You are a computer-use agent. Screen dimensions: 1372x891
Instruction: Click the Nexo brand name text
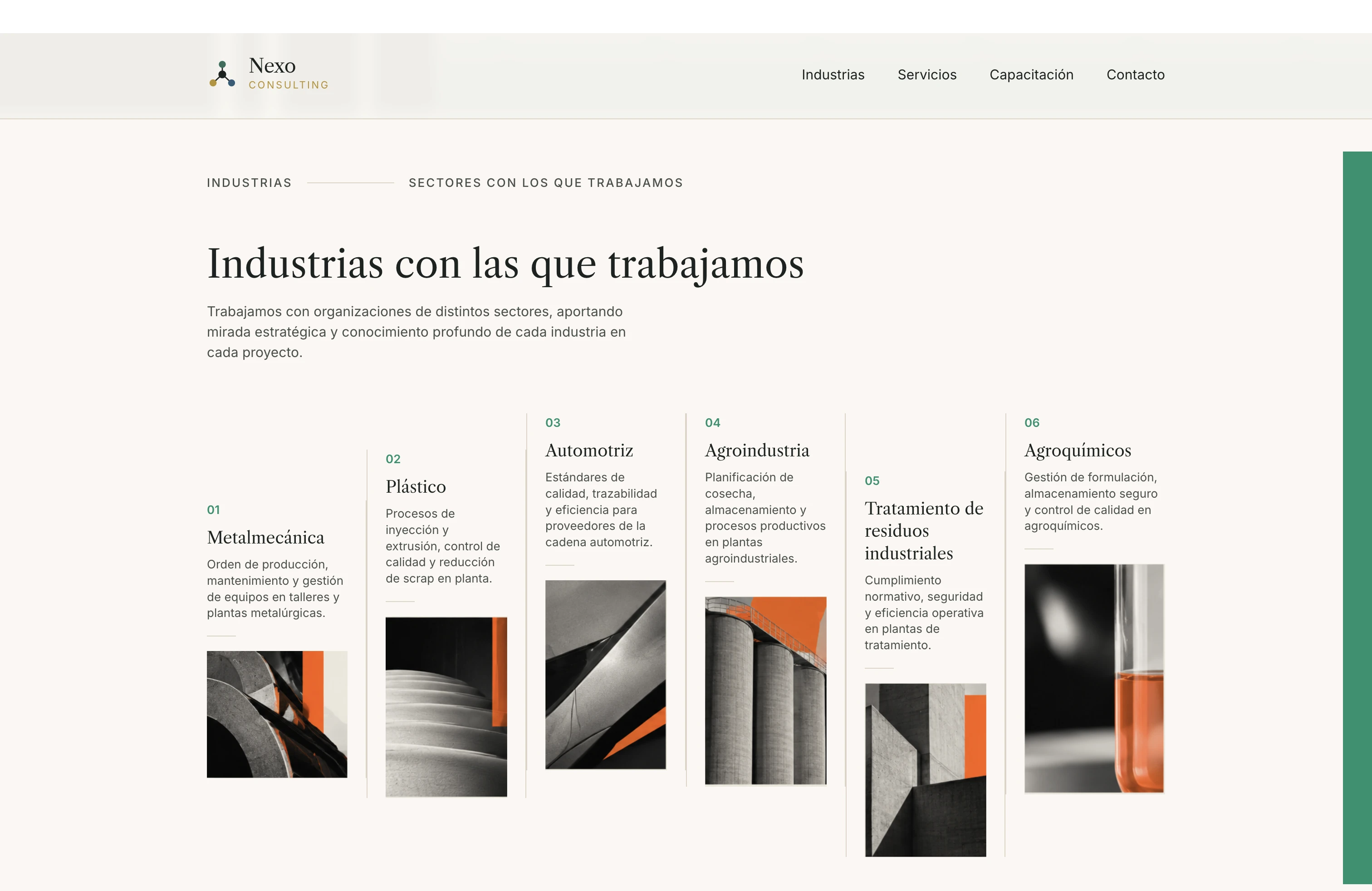point(272,66)
